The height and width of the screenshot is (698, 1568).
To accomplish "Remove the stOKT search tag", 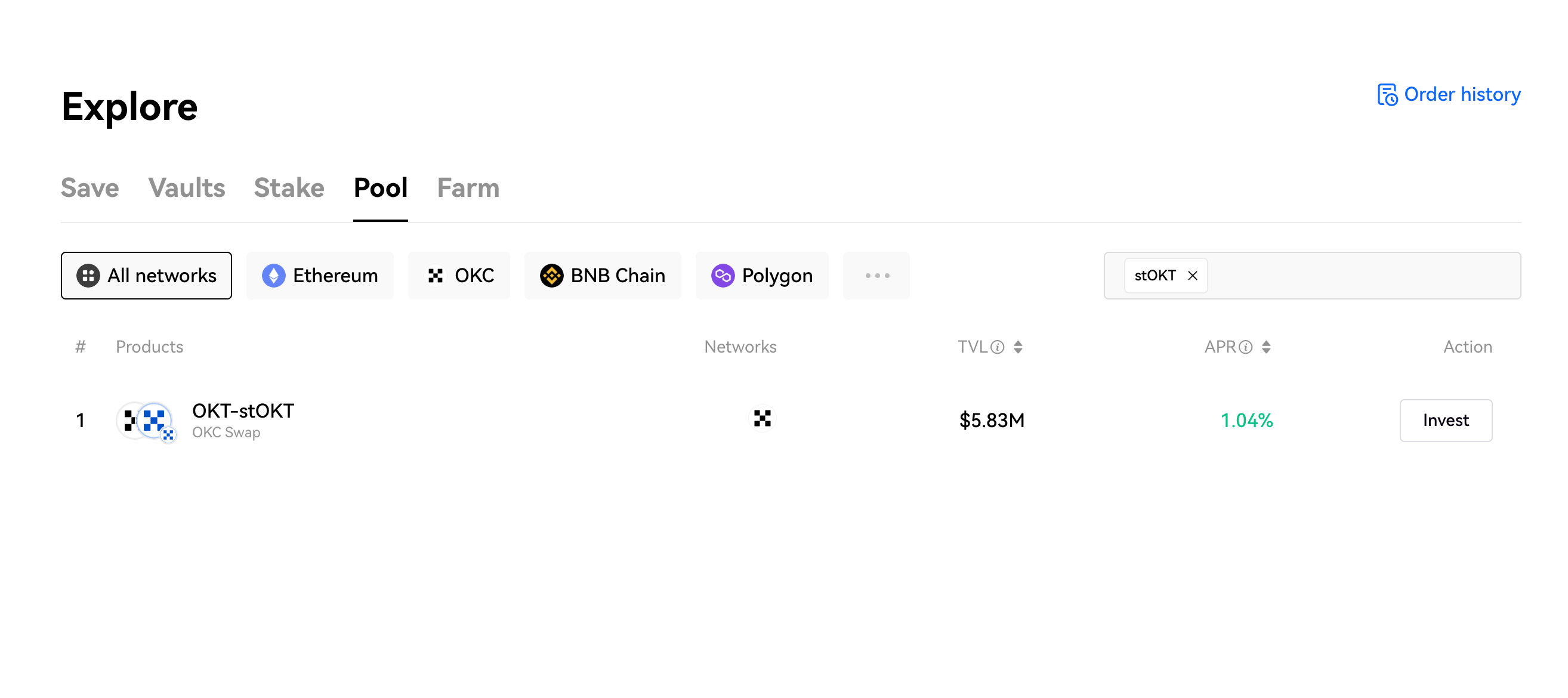I will pos(1193,276).
